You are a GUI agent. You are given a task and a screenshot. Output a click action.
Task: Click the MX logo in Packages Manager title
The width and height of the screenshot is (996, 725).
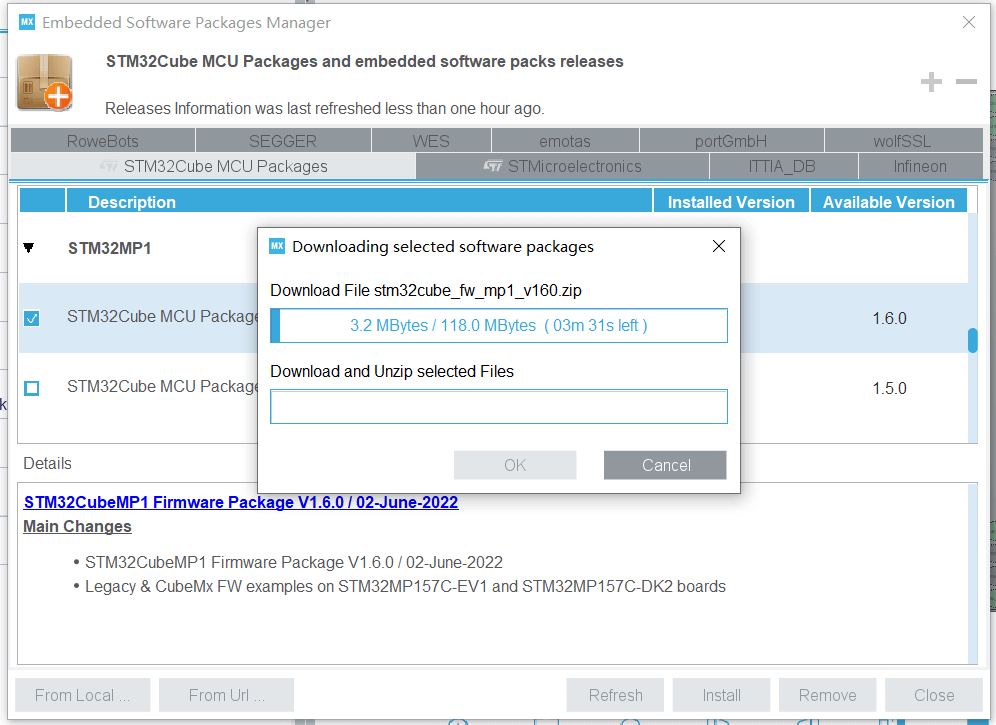[27, 22]
